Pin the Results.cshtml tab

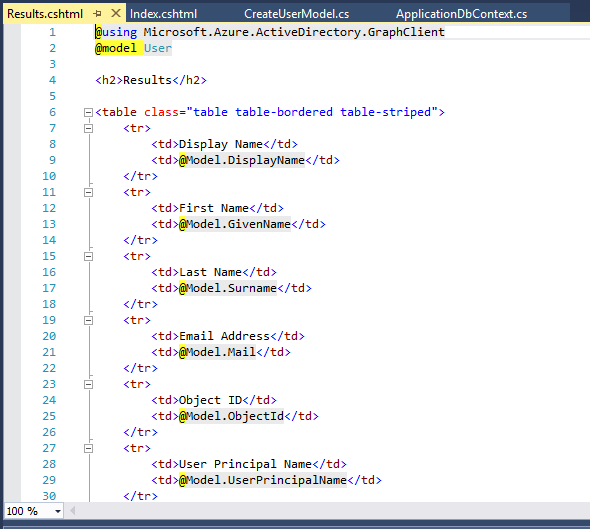(x=97, y=14)
